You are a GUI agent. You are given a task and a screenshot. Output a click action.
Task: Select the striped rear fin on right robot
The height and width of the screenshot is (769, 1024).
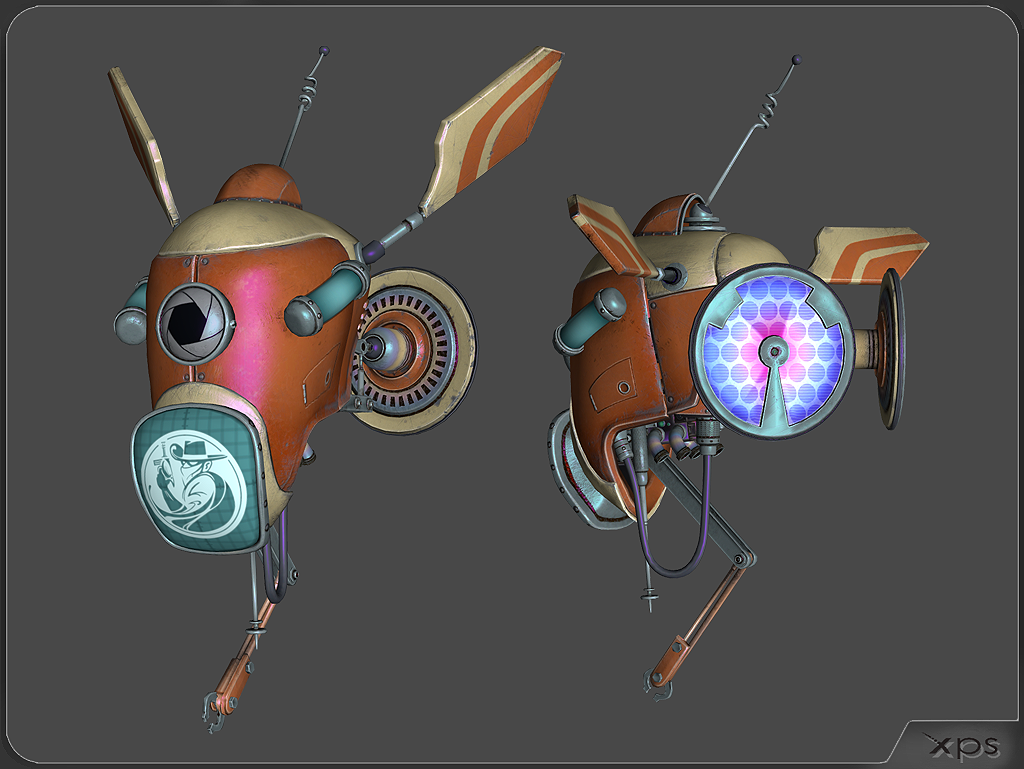click(x=869, y=255)
